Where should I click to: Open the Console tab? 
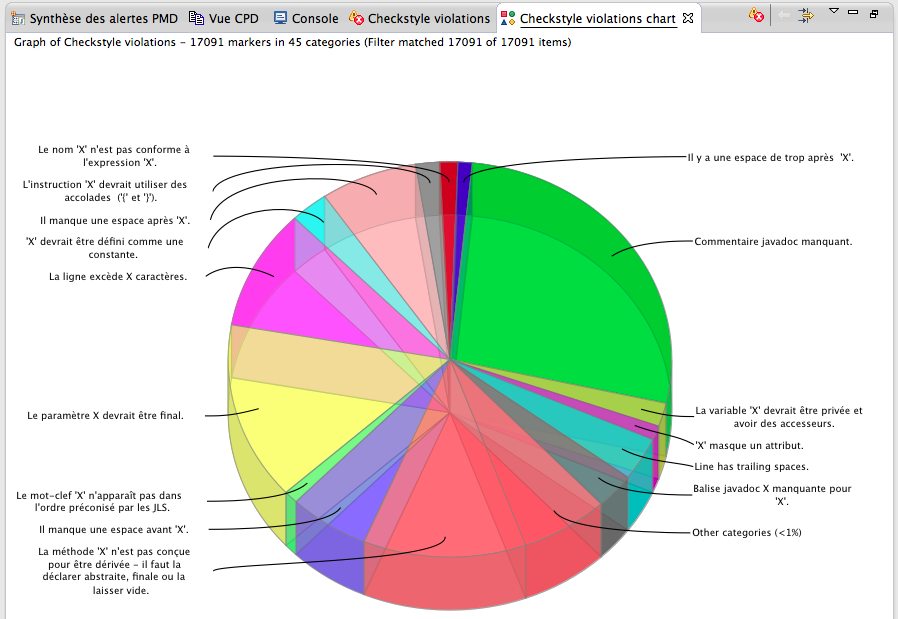[x=314, y=18]
